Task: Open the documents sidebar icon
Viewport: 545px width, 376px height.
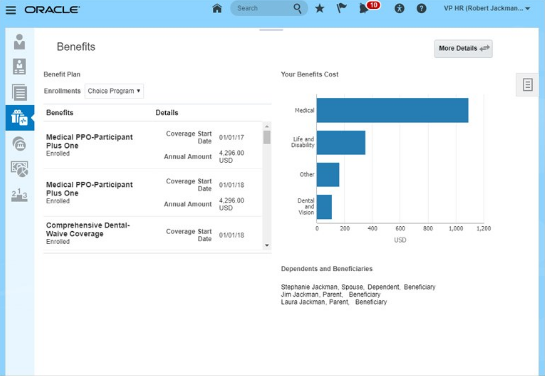Action: (x=19, y=92)
